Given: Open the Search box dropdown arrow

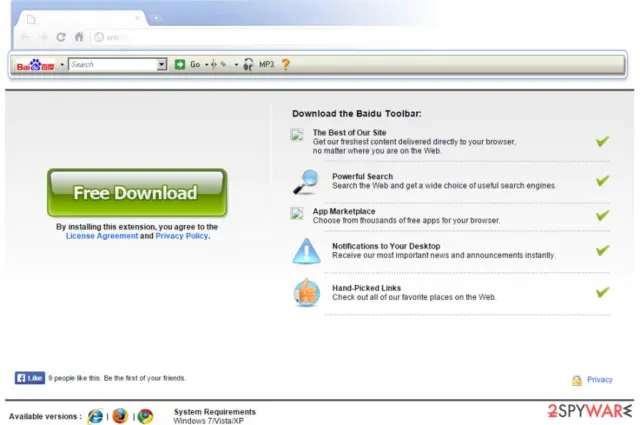Looking at the screenshot, I should pyautogui.click(x=162, y=65).
